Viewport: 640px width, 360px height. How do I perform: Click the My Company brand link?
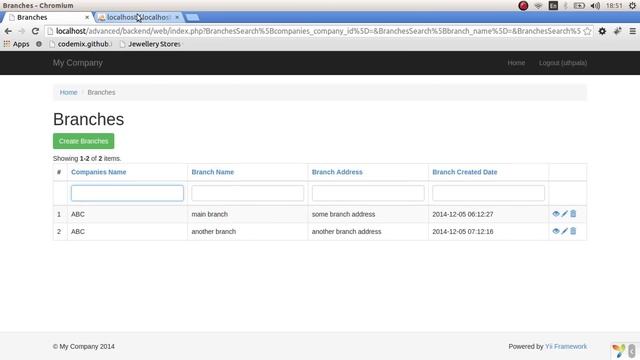[x=78, y=63]
